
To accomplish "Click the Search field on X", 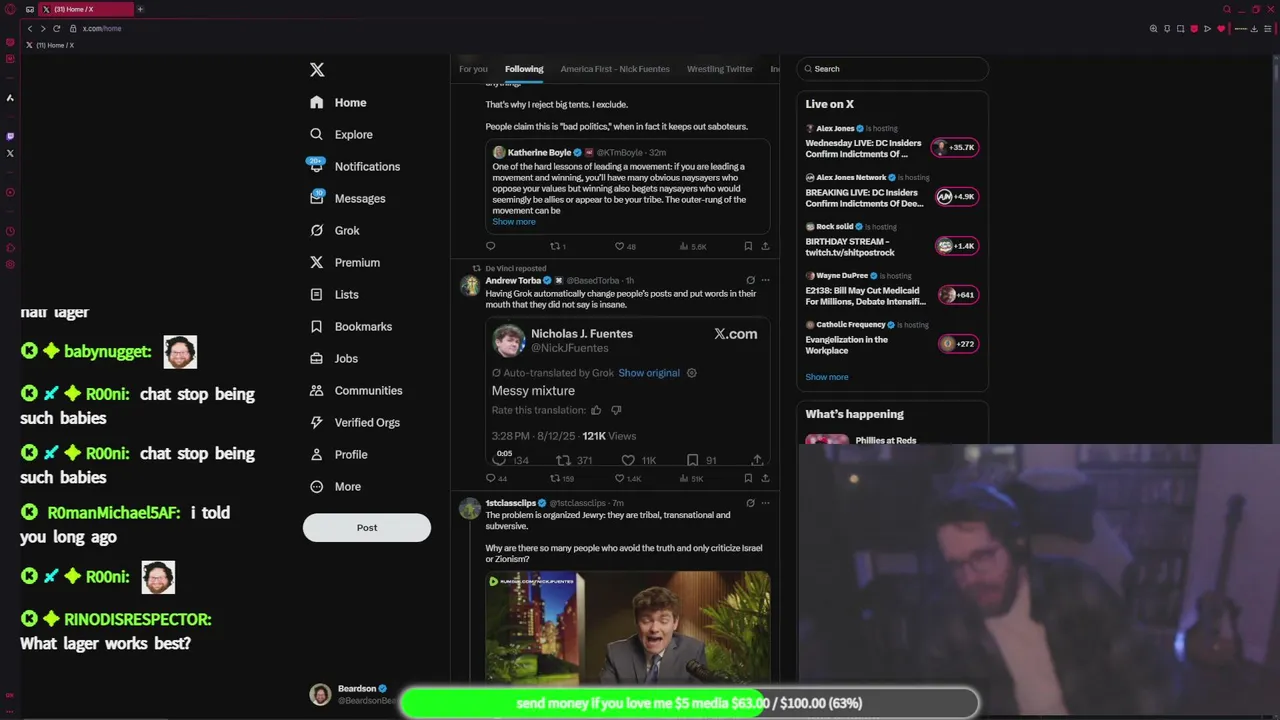I will point(893,69).
